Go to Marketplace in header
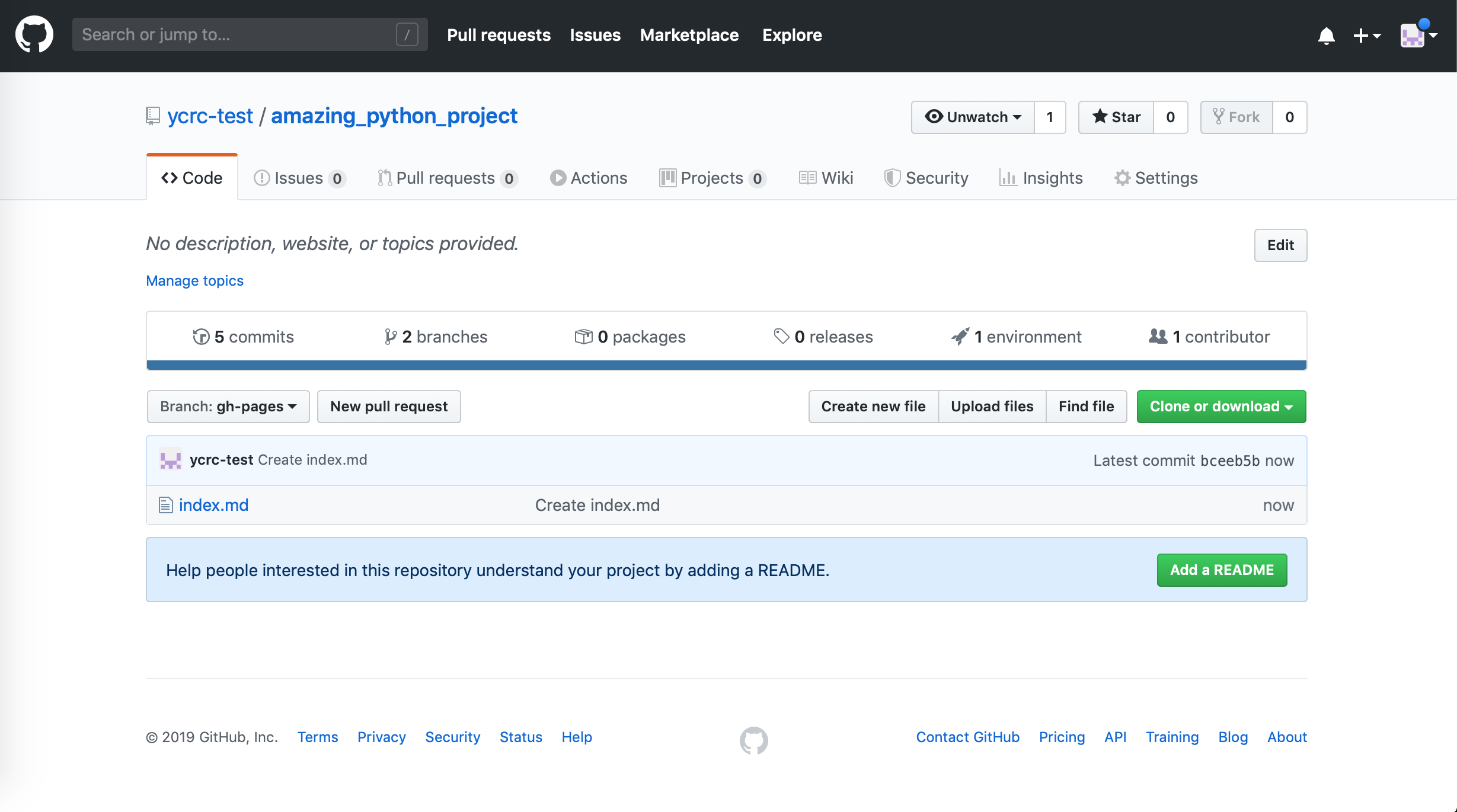Viewport: 1457px width, 812px height. (x=689, y=35)
